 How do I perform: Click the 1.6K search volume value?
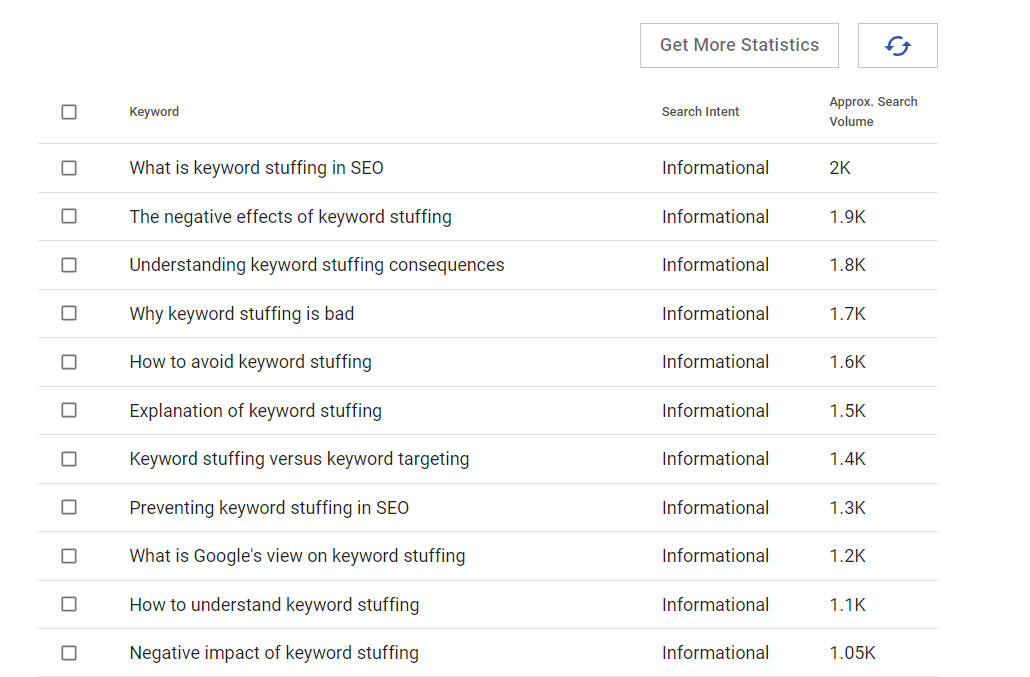[x=847, y=362]
